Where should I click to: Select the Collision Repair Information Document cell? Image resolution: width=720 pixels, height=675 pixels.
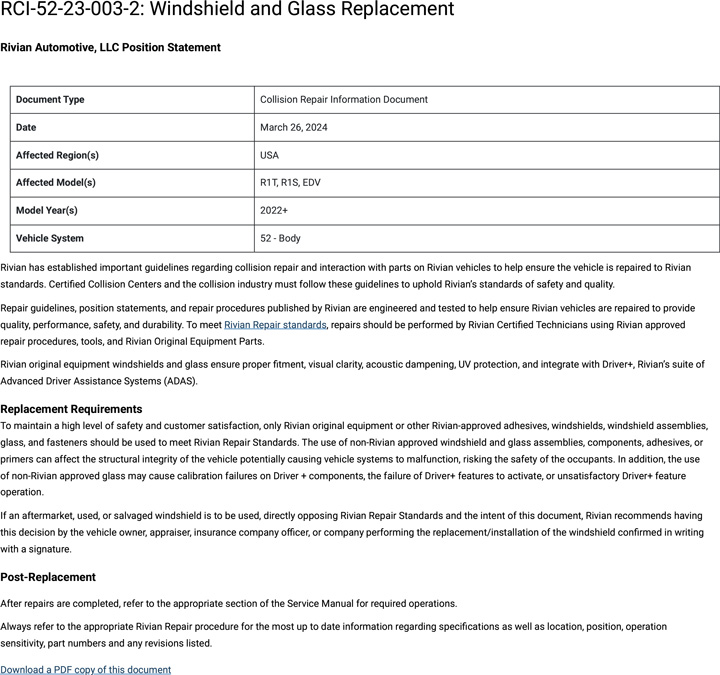(x=343, y=100)
